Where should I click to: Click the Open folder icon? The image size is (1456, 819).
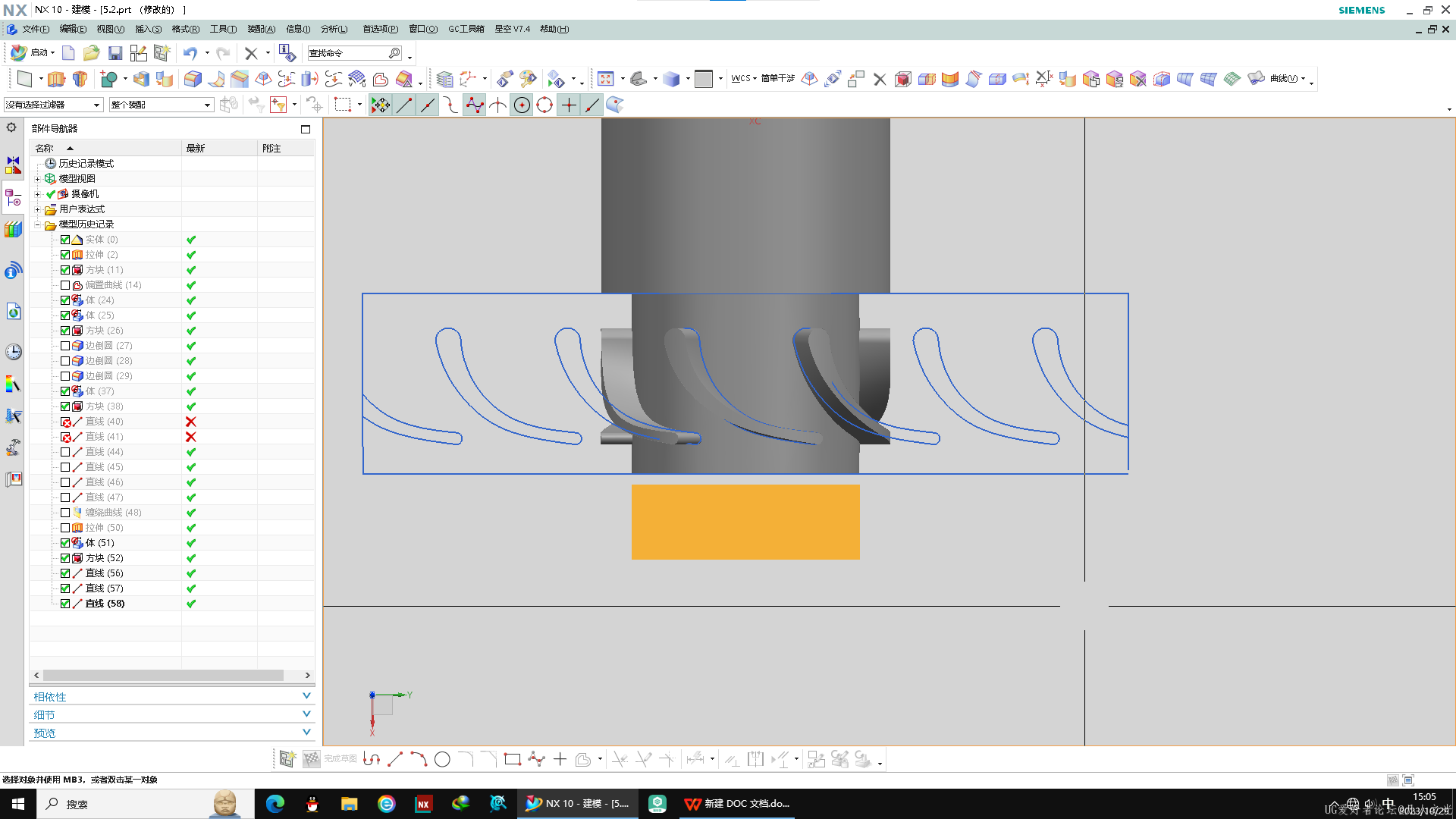click(92, 53)
